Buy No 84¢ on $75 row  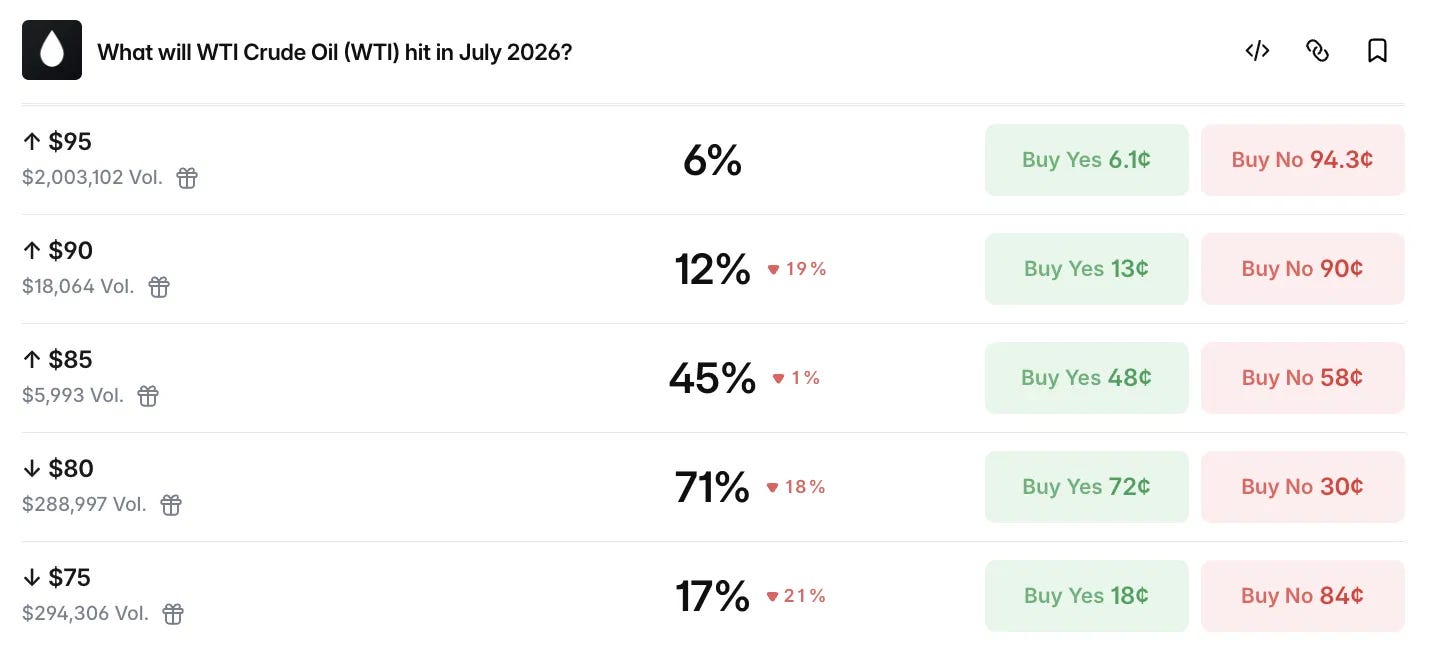pos(1302,596)
